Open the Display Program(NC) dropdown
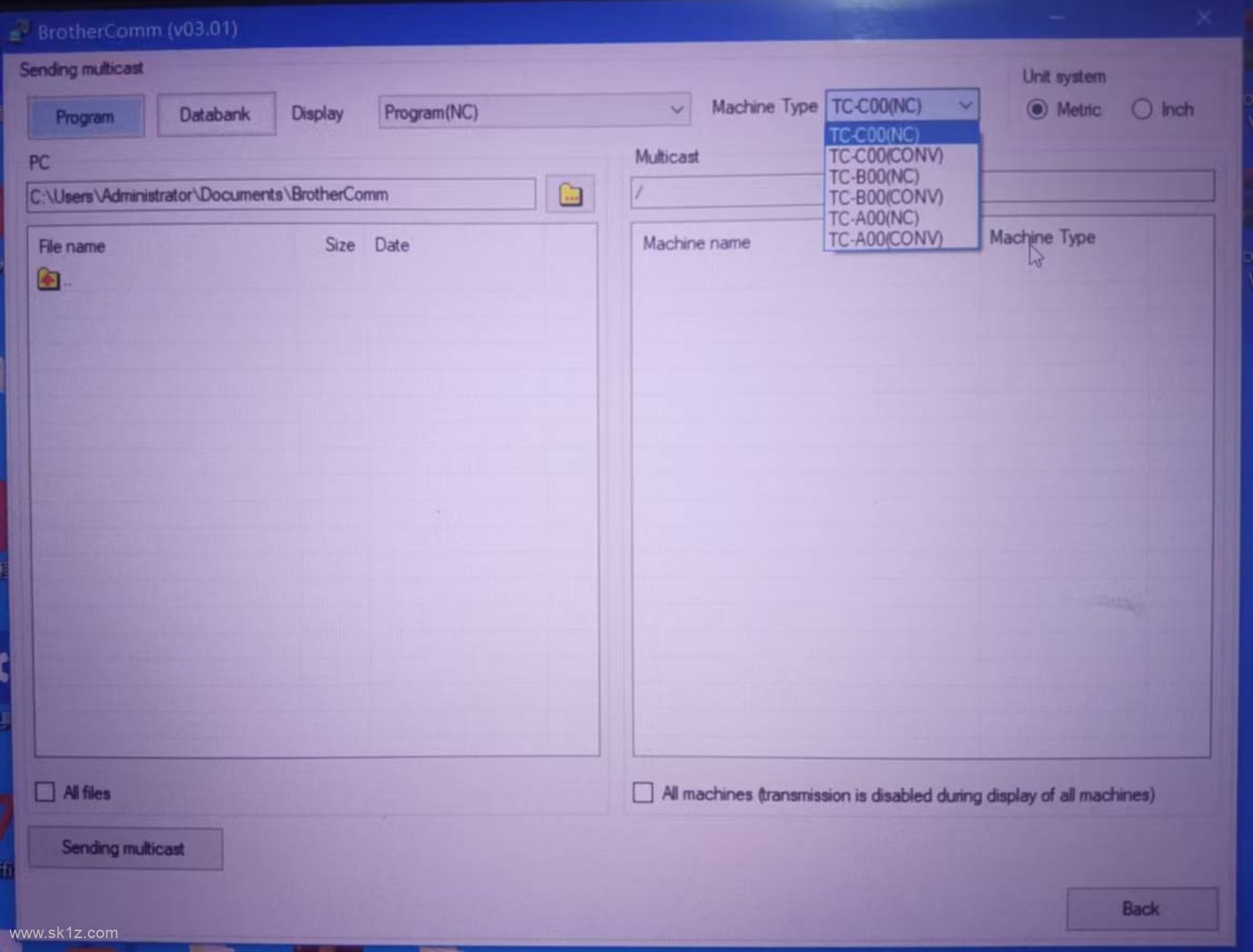This screenshot has height=952, width=1253. pyautogui.click(x=533, y=112)
